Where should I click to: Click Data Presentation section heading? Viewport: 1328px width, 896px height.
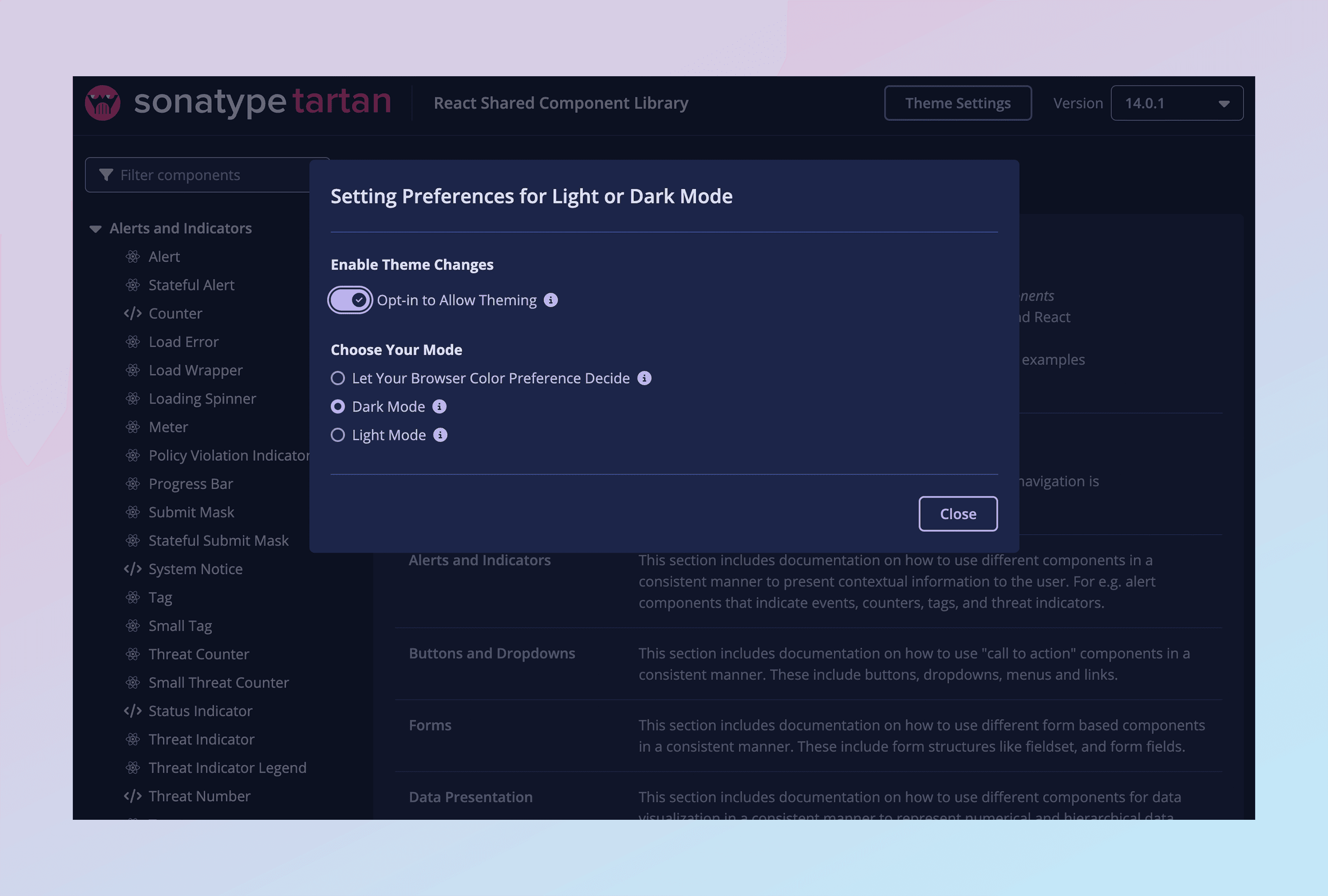point(471,797)
